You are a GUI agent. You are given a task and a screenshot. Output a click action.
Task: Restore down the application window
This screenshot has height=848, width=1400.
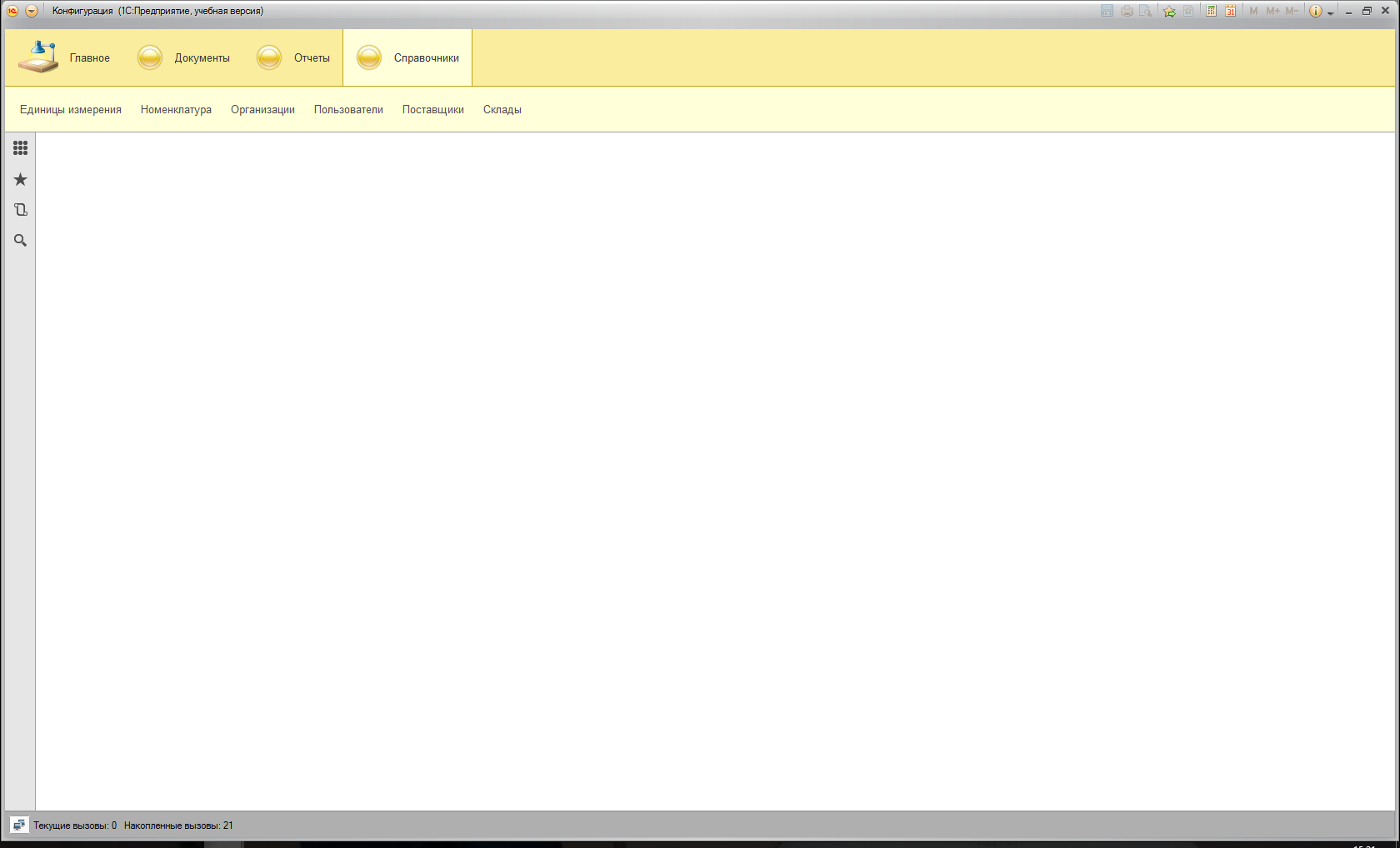[x=1367, y=11]
